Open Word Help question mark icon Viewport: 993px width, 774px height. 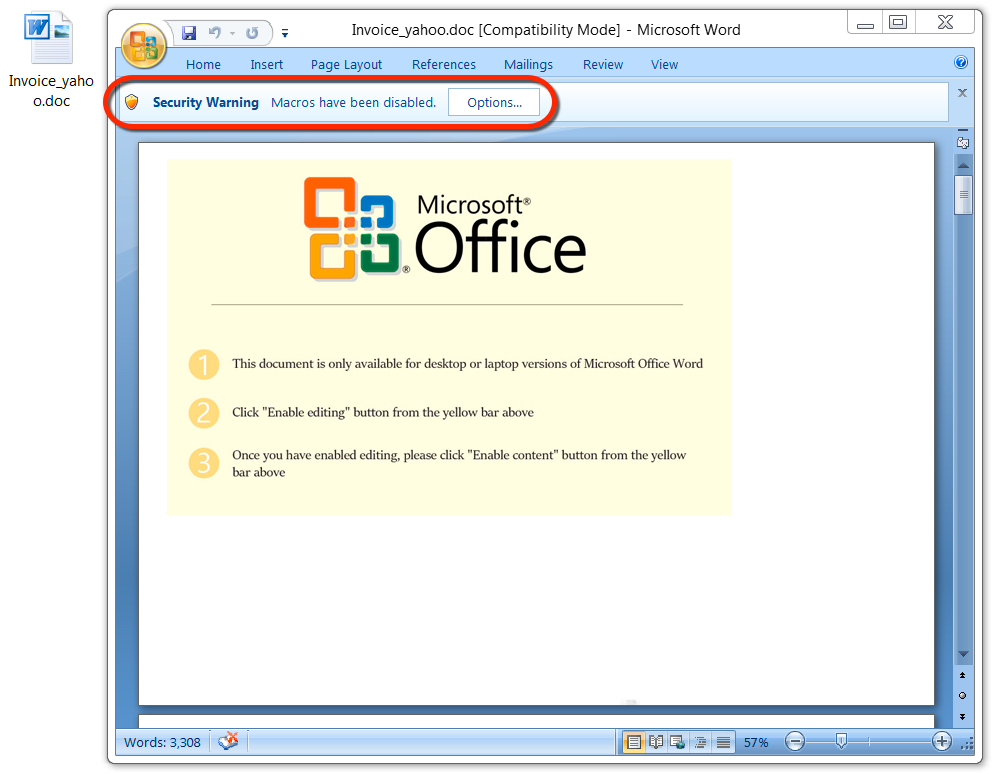961,62
